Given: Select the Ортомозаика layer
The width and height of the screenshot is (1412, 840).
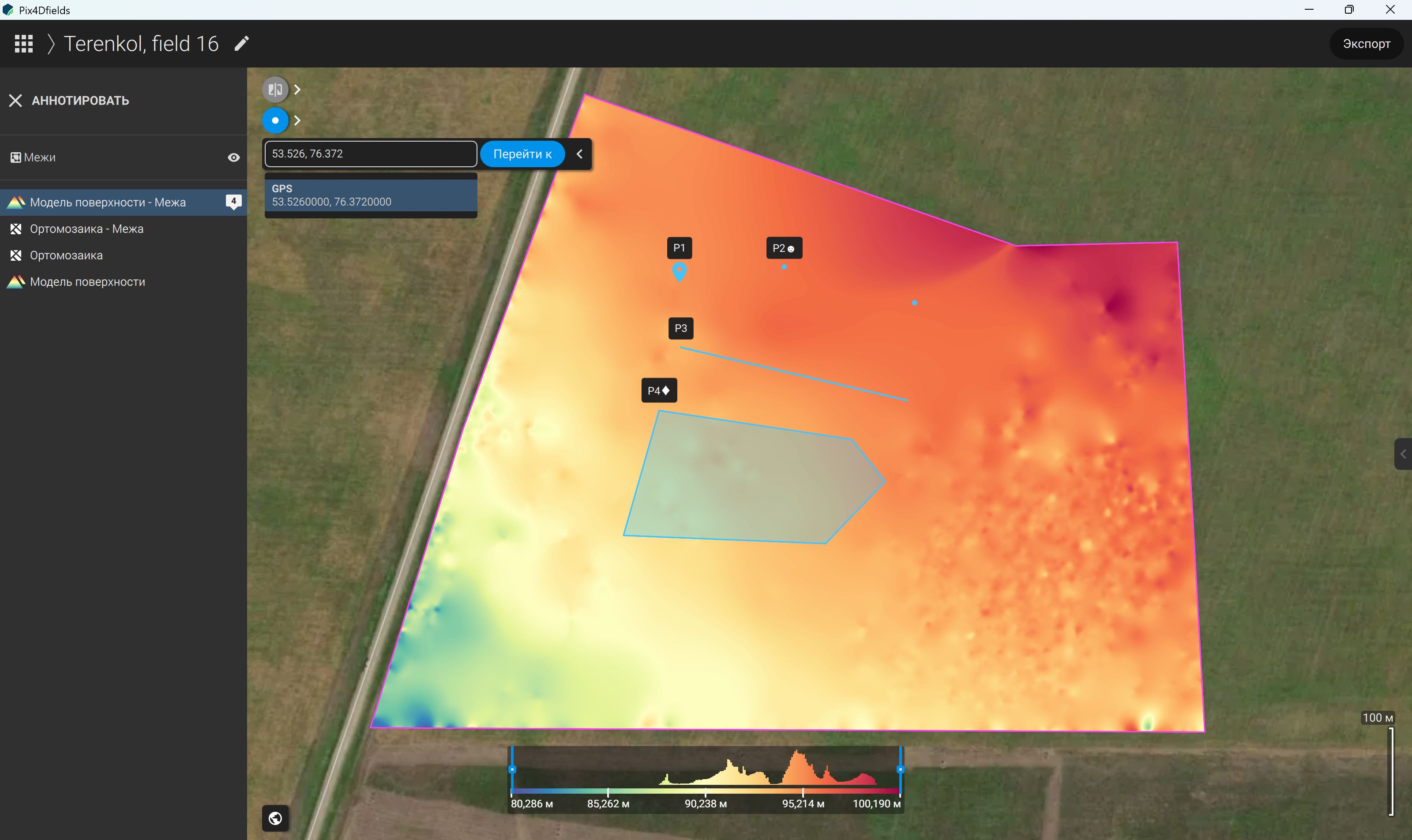Looking at the screenshot, I should coord(124,255).
